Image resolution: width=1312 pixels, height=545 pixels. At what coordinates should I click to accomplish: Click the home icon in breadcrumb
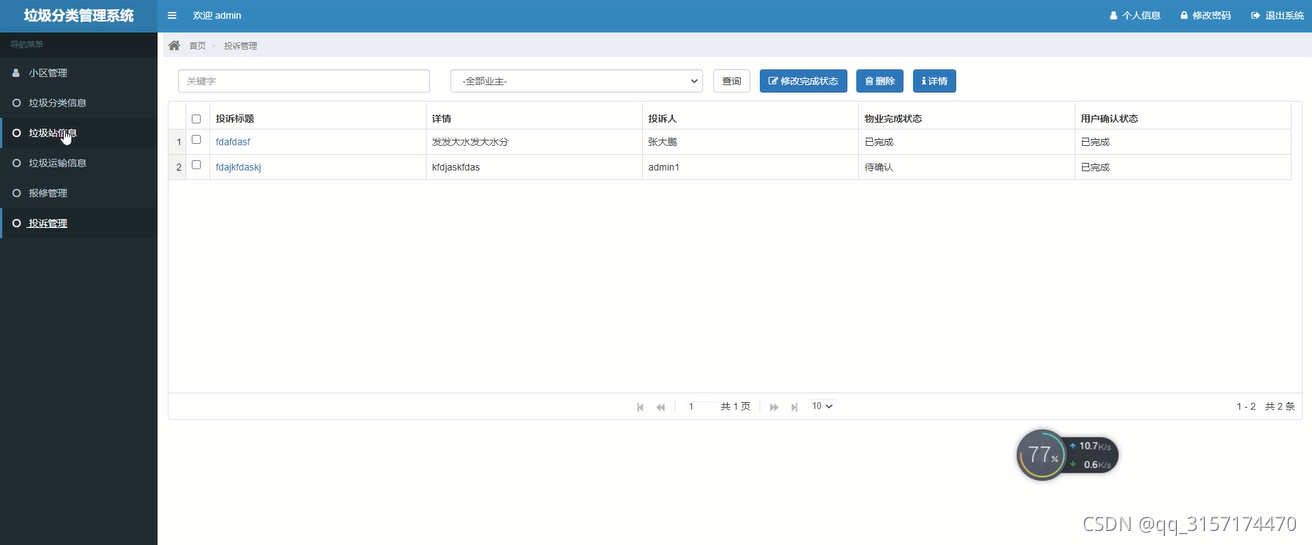174,46
